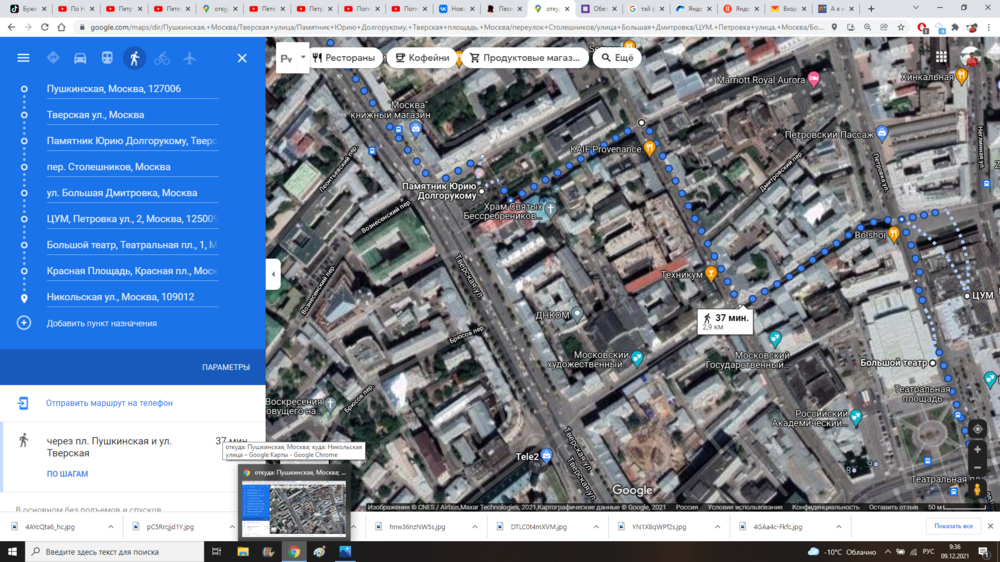Click the Tele2 store marker
Screen dimensions: 1000x562
click(x=547, y=455)
